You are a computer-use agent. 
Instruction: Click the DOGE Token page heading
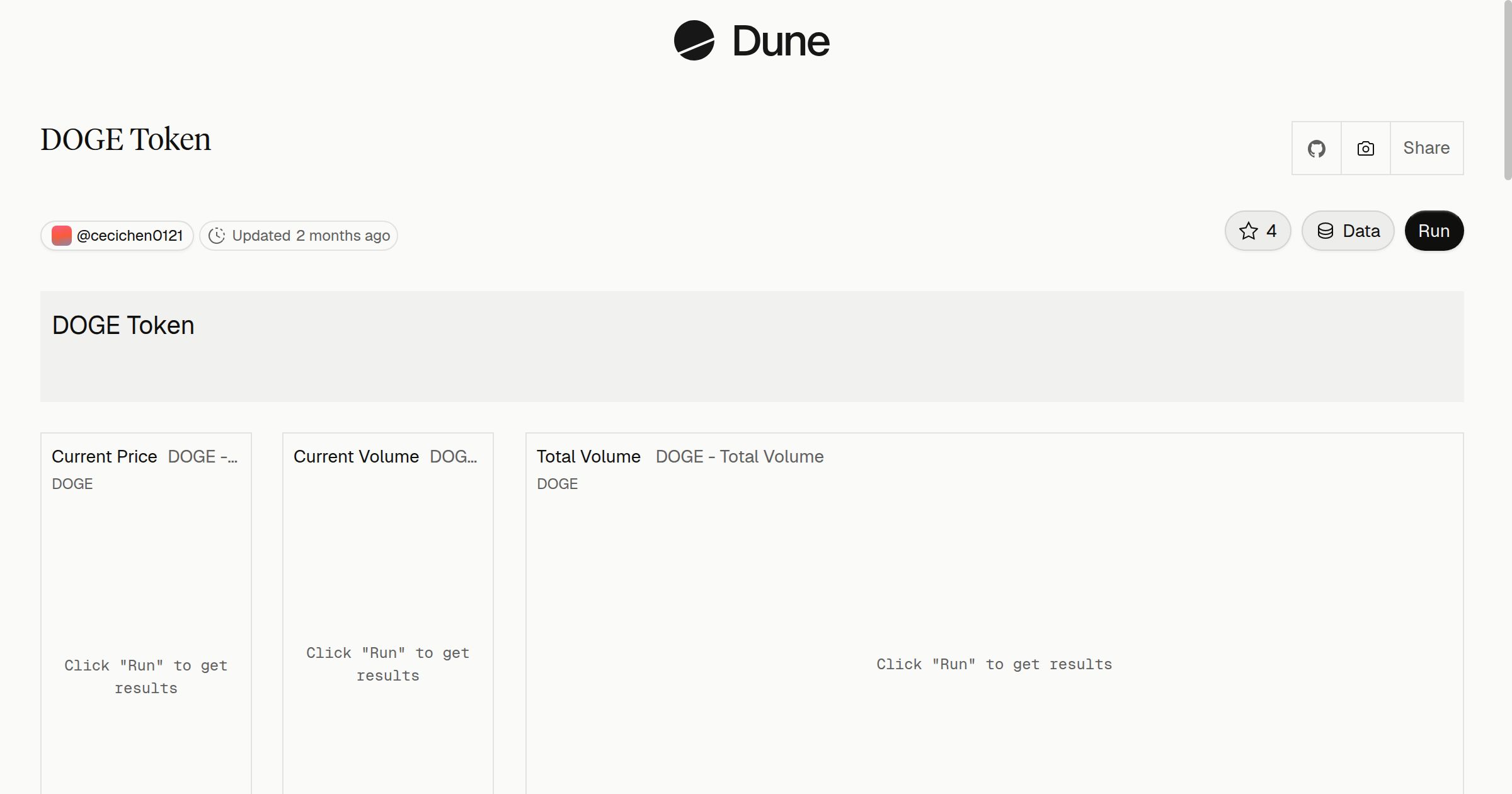125,139
